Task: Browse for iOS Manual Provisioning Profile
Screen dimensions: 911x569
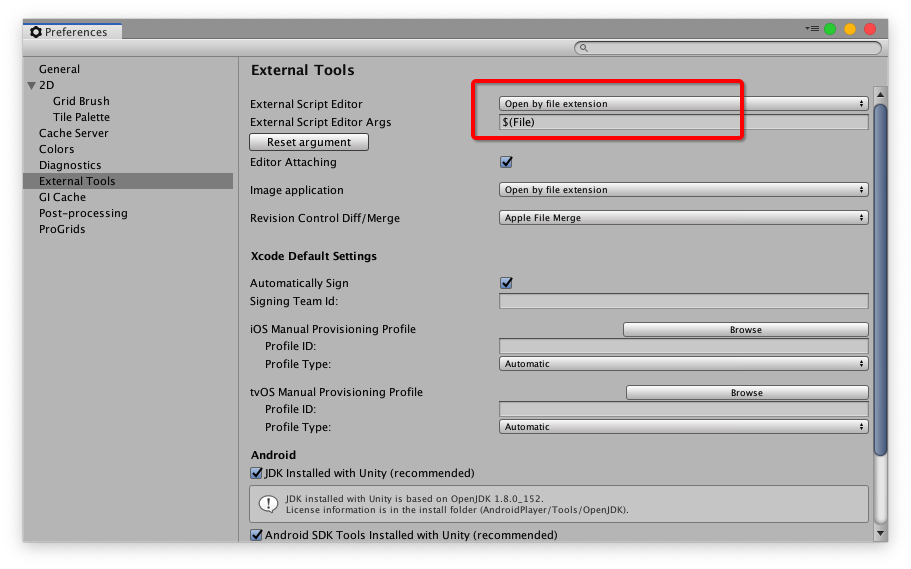Action: coord(745,329)
